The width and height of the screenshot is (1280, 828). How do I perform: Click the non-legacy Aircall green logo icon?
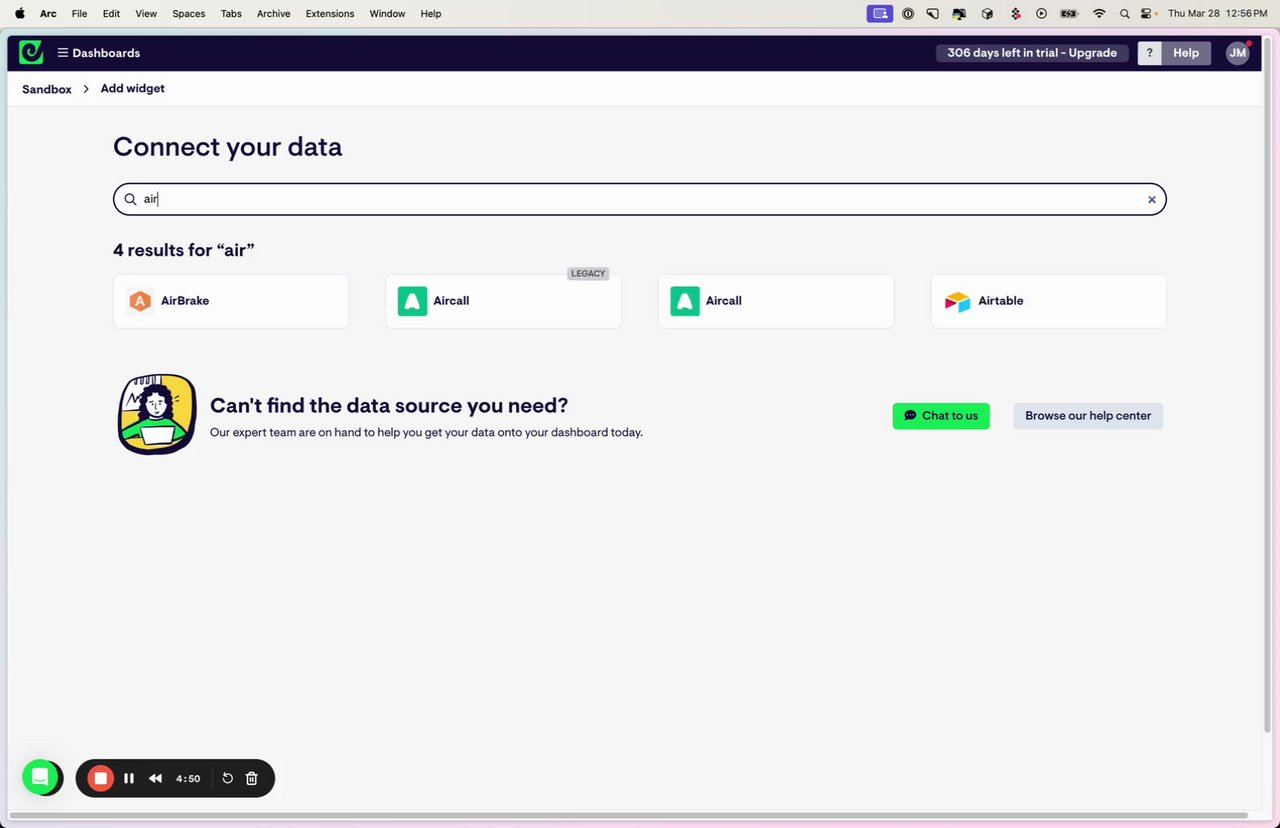[685, 301]
